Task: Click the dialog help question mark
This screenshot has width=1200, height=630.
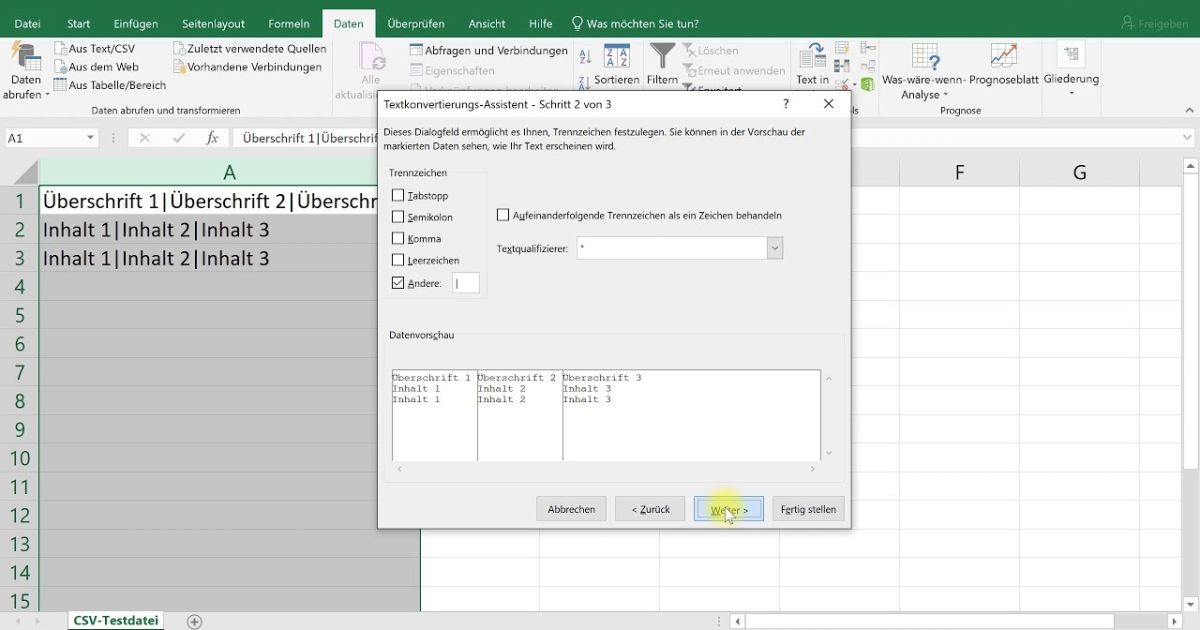Action: tap(787, 104)
